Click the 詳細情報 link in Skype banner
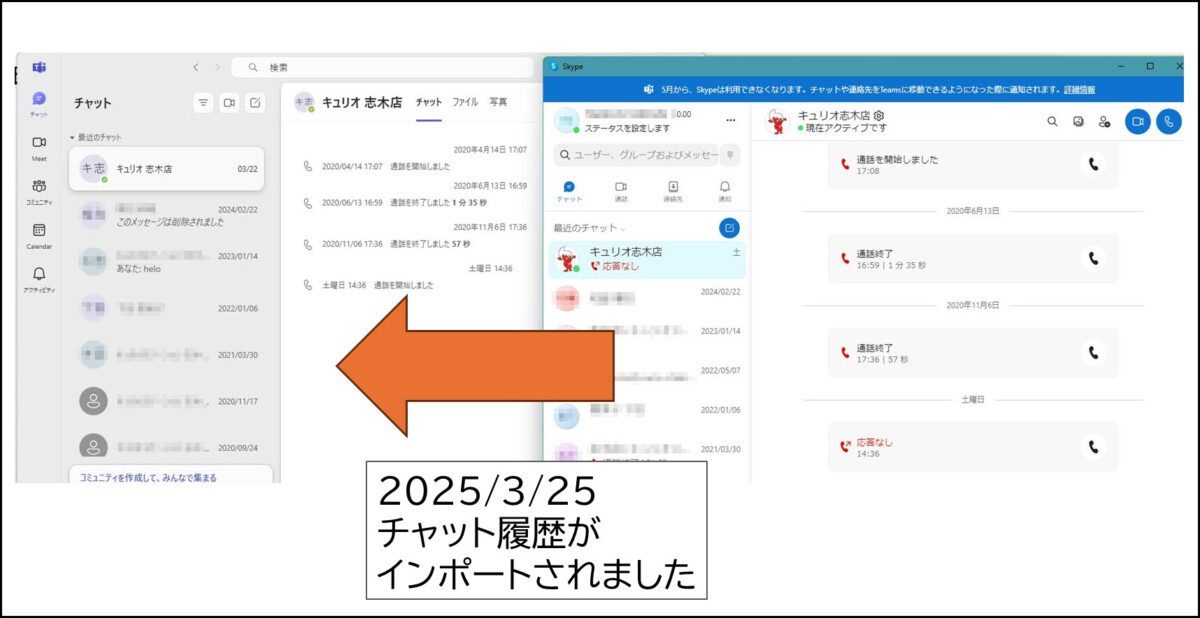The image size is (1200, 618). click(x=1079, y=89)
